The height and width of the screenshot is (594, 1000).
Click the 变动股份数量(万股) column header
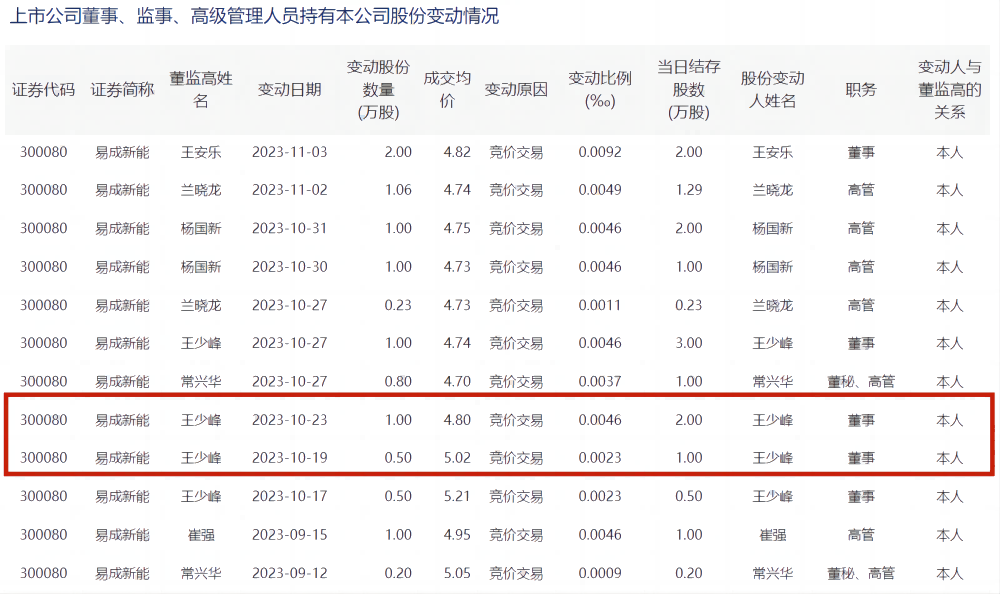[378, 90]
